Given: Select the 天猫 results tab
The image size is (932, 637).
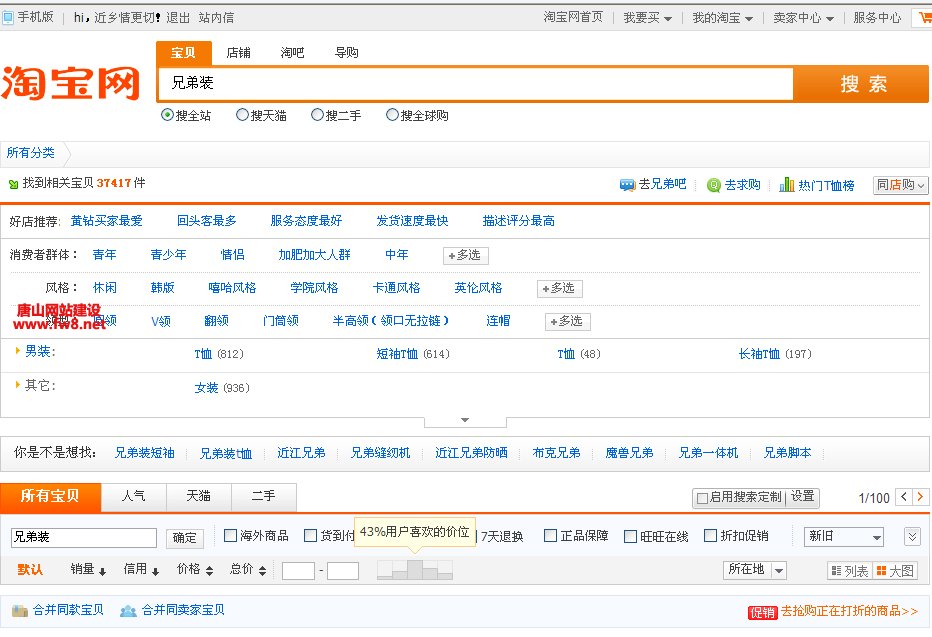Looking at the screenshot, I should tap(199, 496).
